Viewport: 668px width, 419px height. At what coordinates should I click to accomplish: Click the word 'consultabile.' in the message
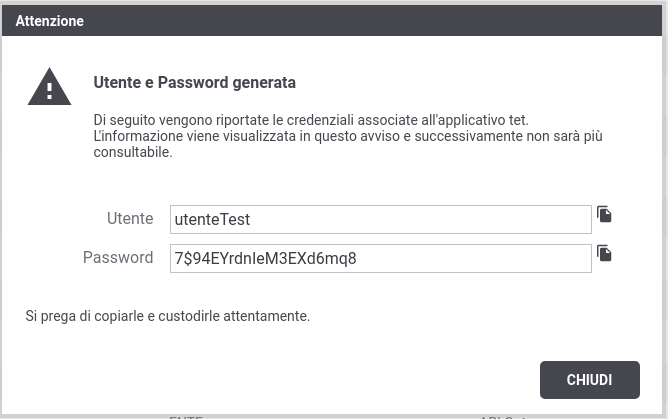[x=133, y=152]
